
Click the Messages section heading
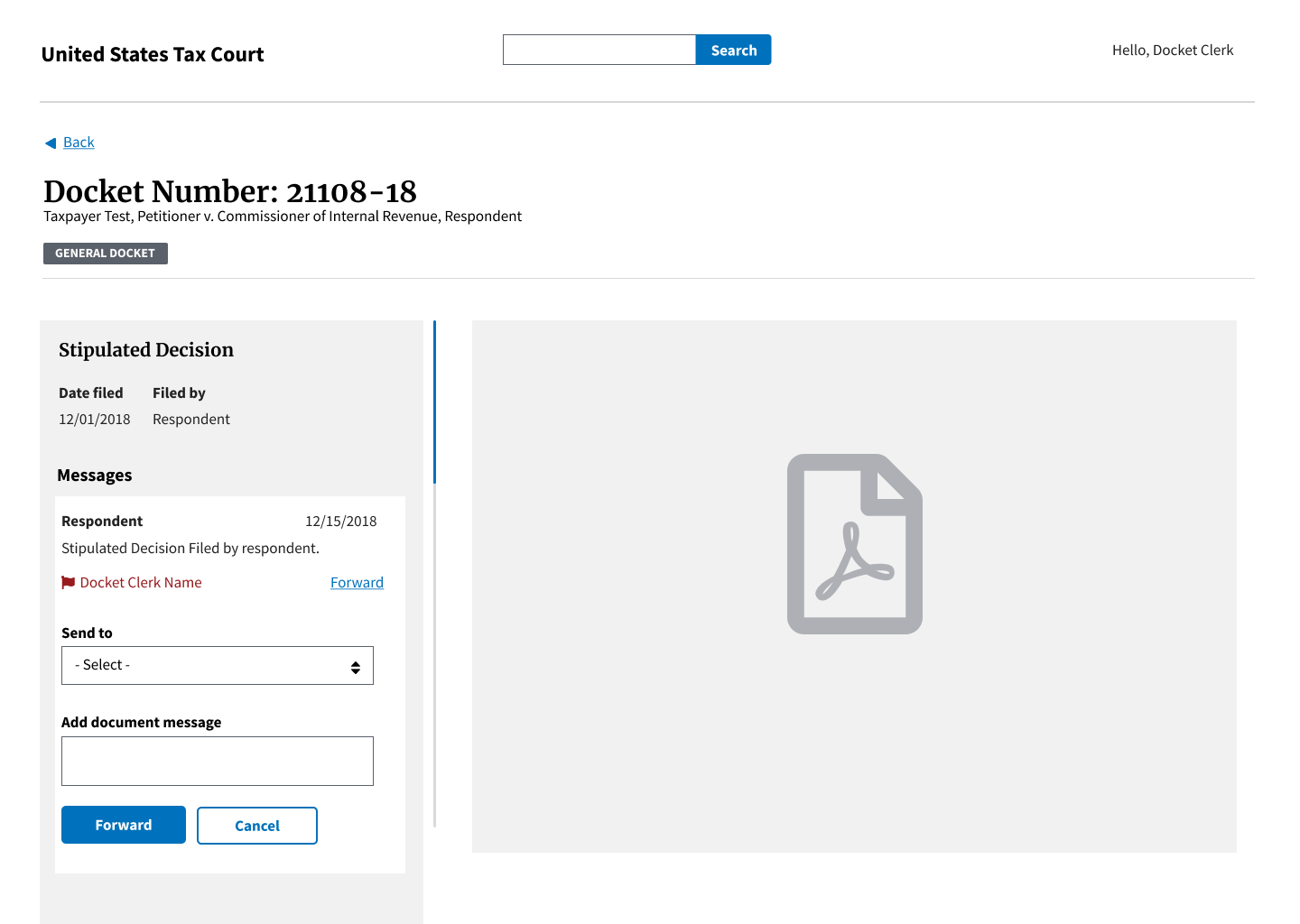coord(95,476)
